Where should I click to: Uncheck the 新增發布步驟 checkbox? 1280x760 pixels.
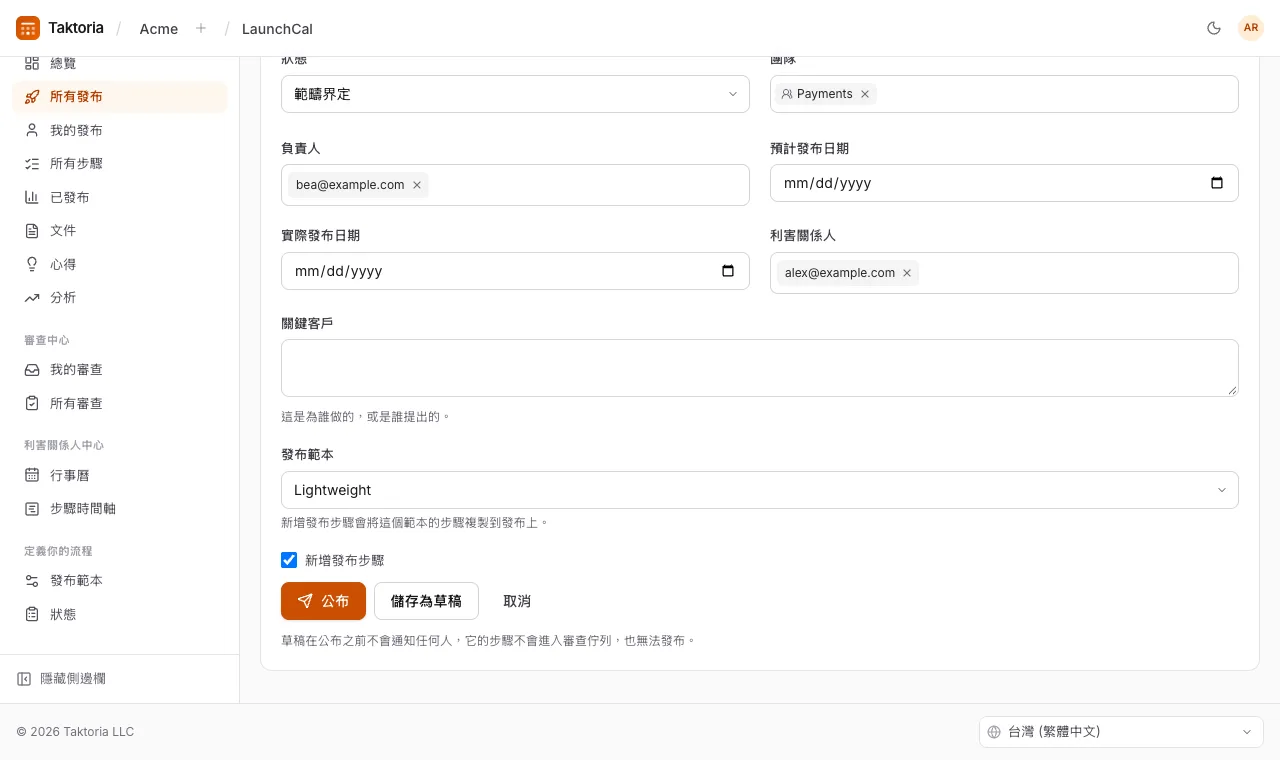tap(289, 560)
